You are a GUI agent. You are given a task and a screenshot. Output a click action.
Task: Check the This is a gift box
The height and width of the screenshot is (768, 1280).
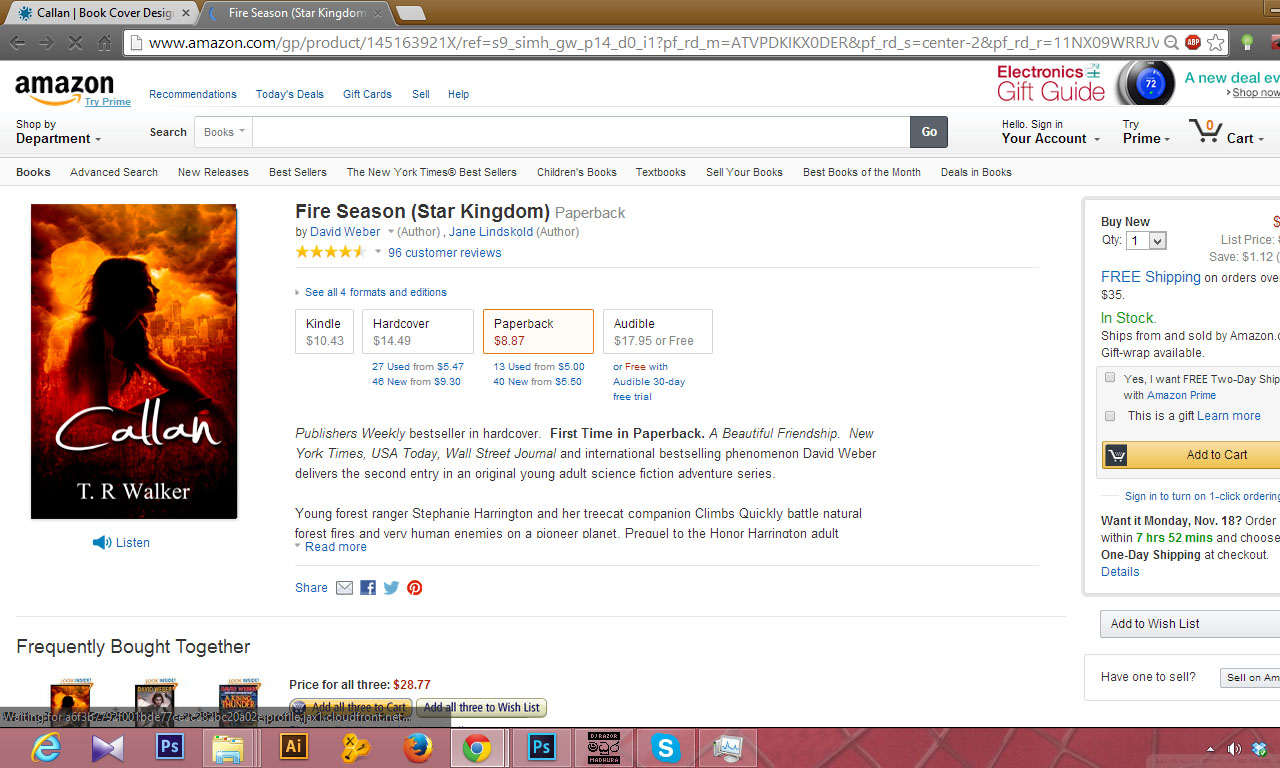click(1110, 416)
